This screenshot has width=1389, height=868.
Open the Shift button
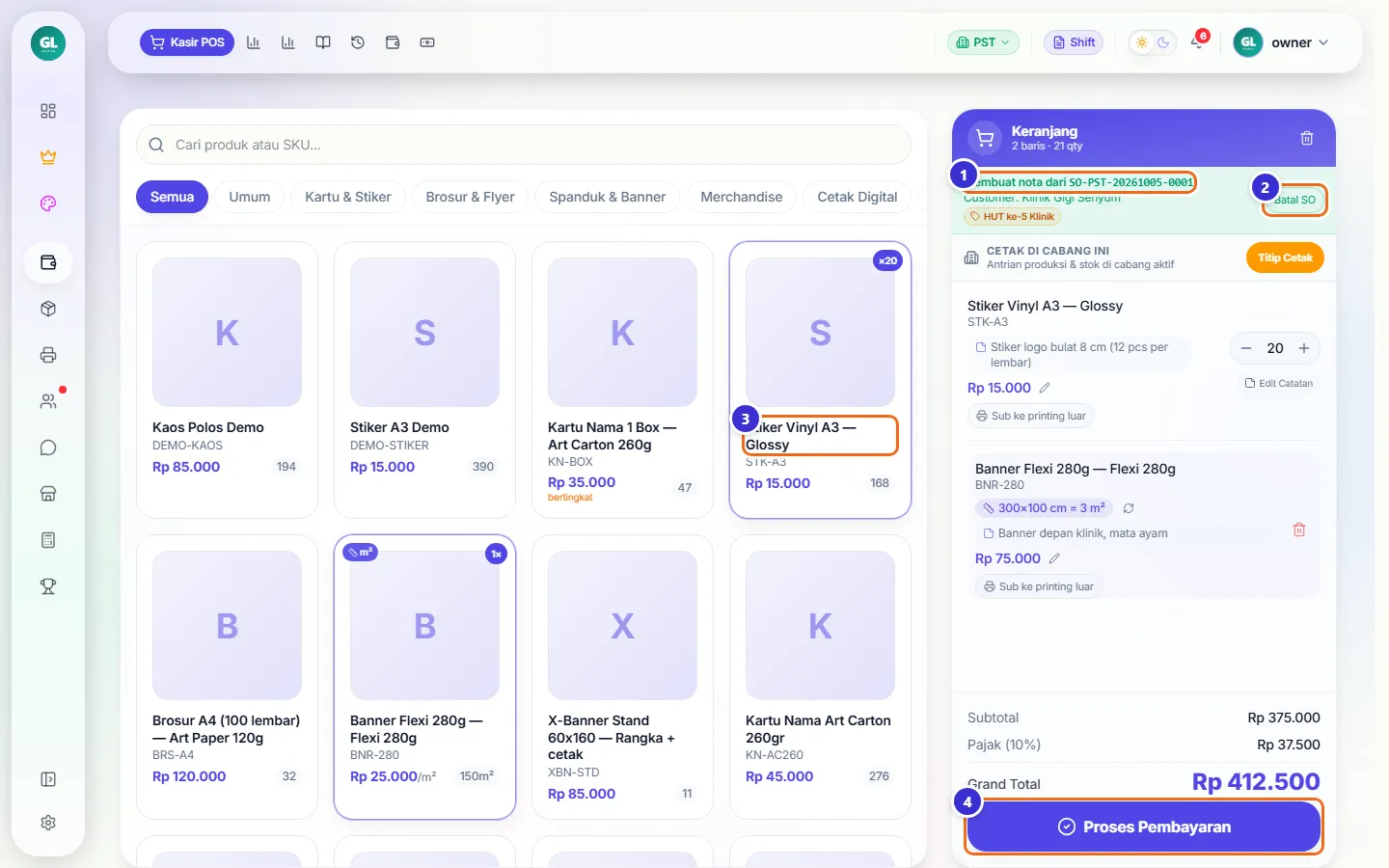(1074, 42)
